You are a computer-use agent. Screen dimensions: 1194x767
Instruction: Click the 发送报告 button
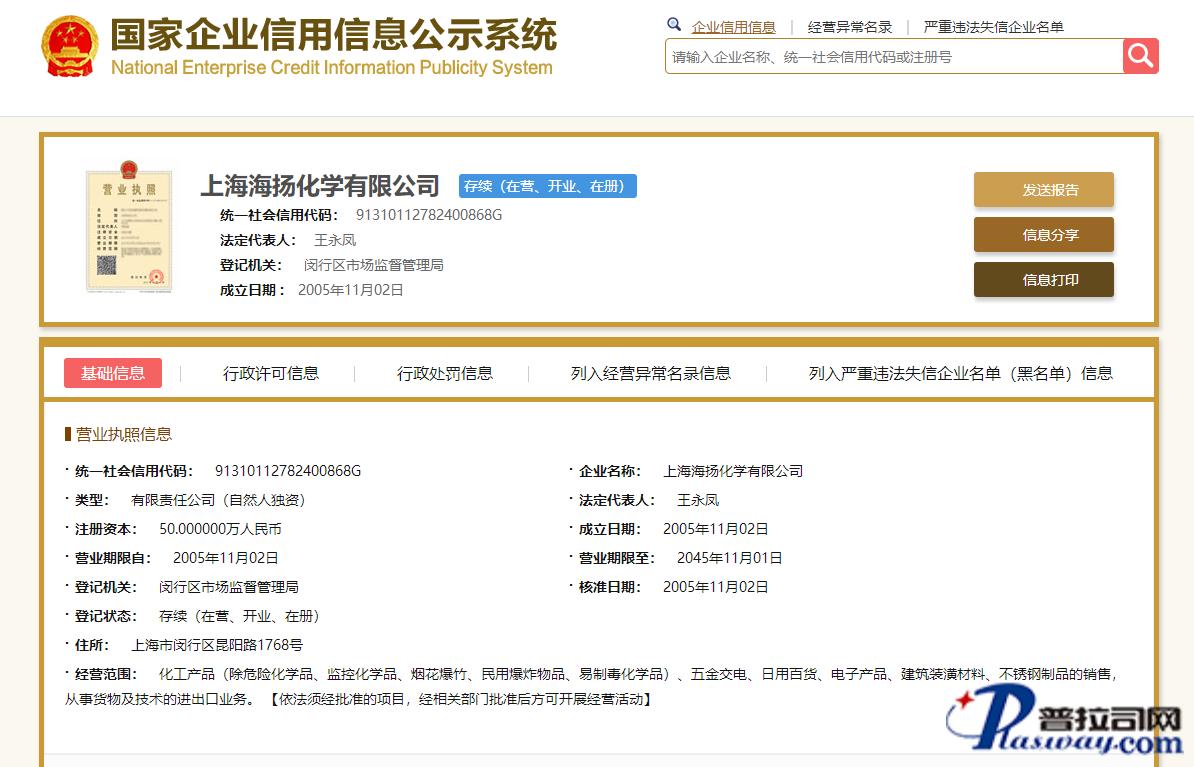pos(1043,190)
